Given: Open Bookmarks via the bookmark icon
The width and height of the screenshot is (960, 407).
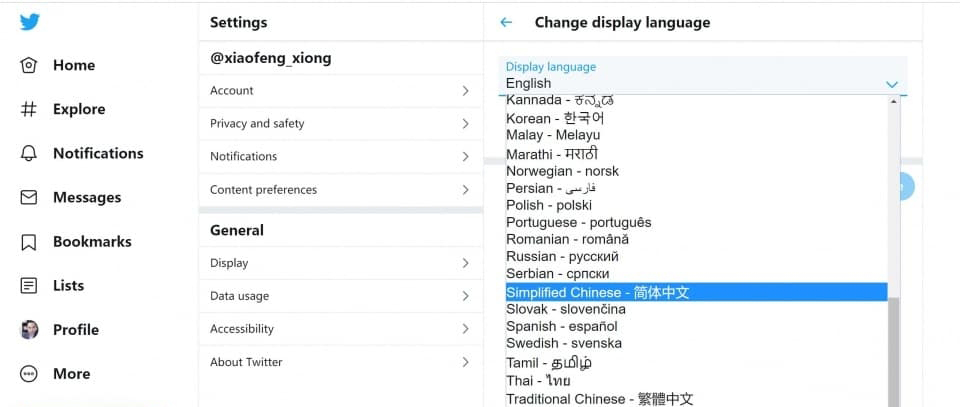Looking at the screenshot, I should tap(29, 241).
